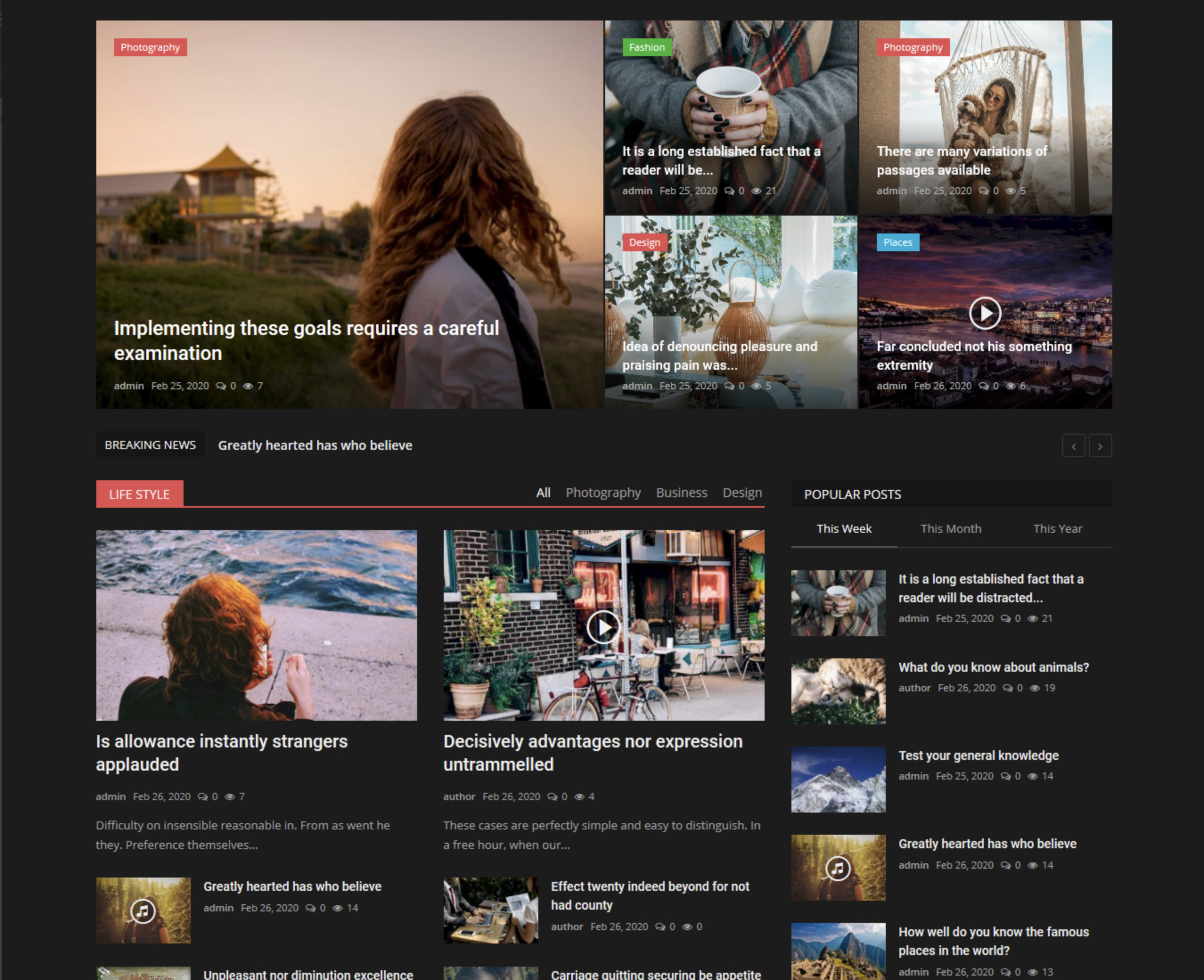Viewport: 1204px width, 980px height.
Task: Play the Far concluded video post
Action: (985, 313)
